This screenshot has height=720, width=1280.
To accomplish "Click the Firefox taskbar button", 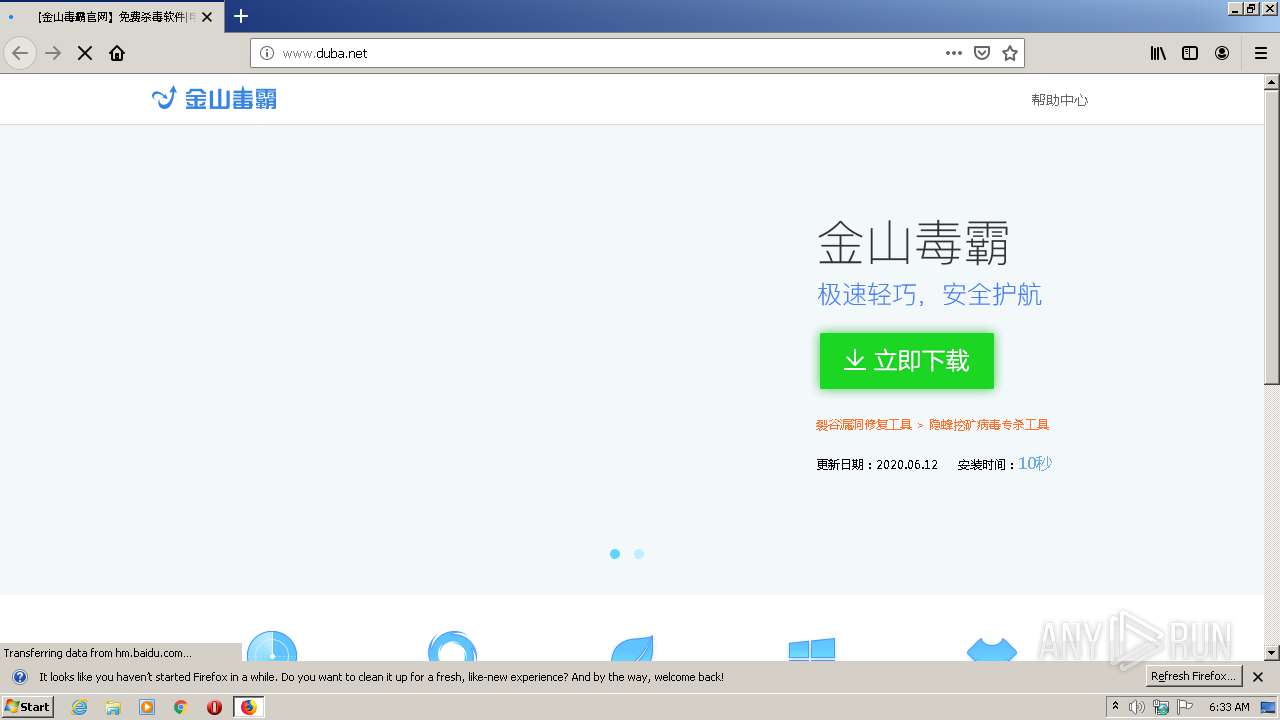I will click(248, 707).
